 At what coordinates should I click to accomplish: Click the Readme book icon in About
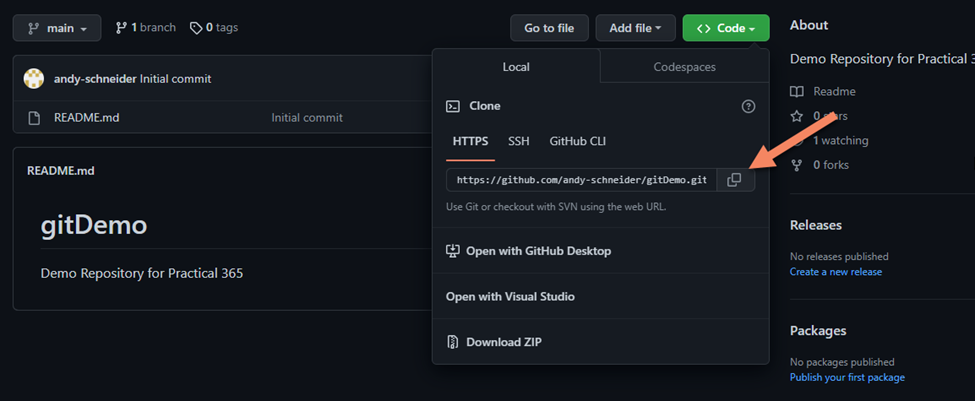coord(797,91)
